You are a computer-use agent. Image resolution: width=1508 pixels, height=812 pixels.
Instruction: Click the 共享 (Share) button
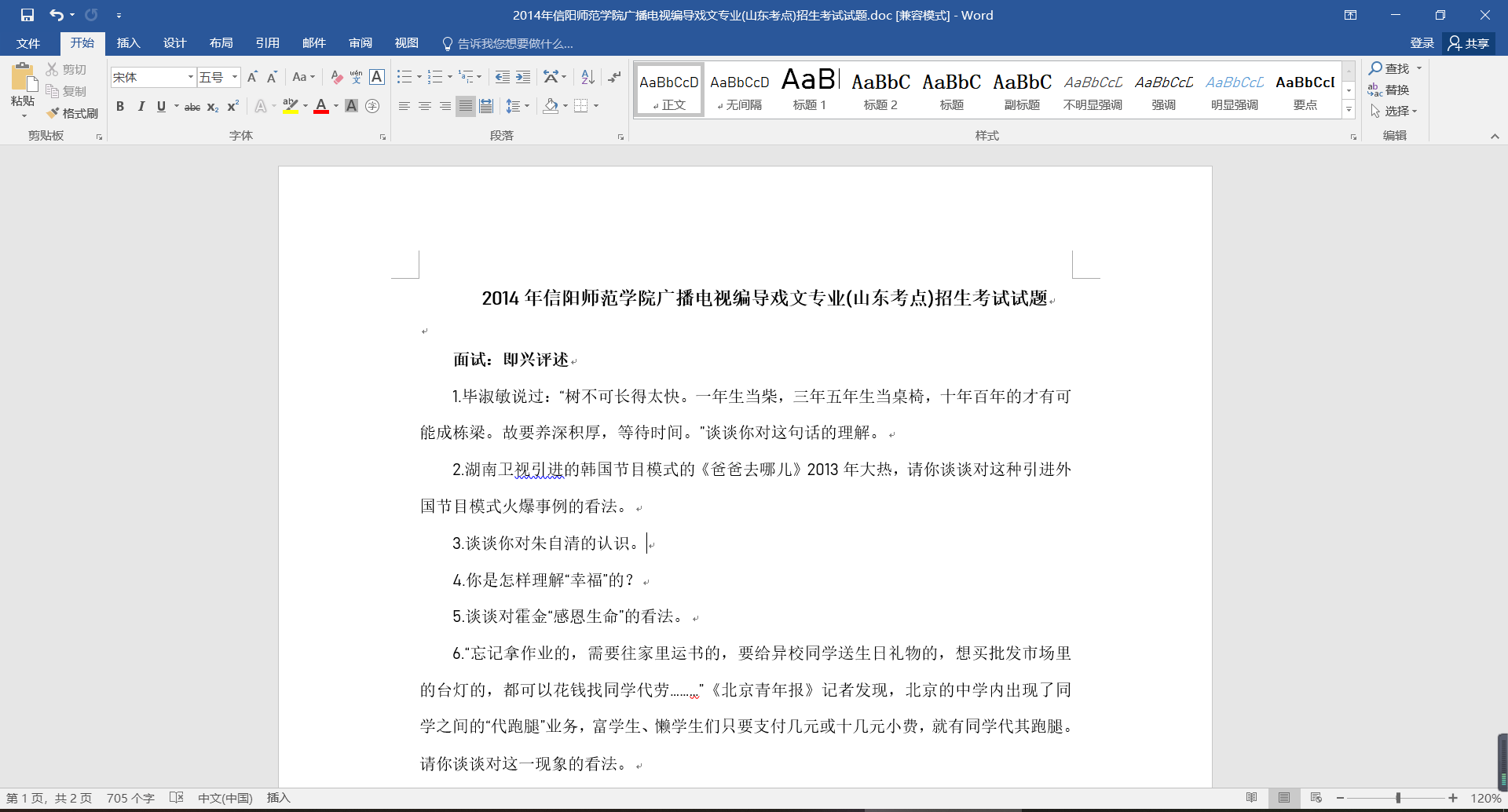1469,43
